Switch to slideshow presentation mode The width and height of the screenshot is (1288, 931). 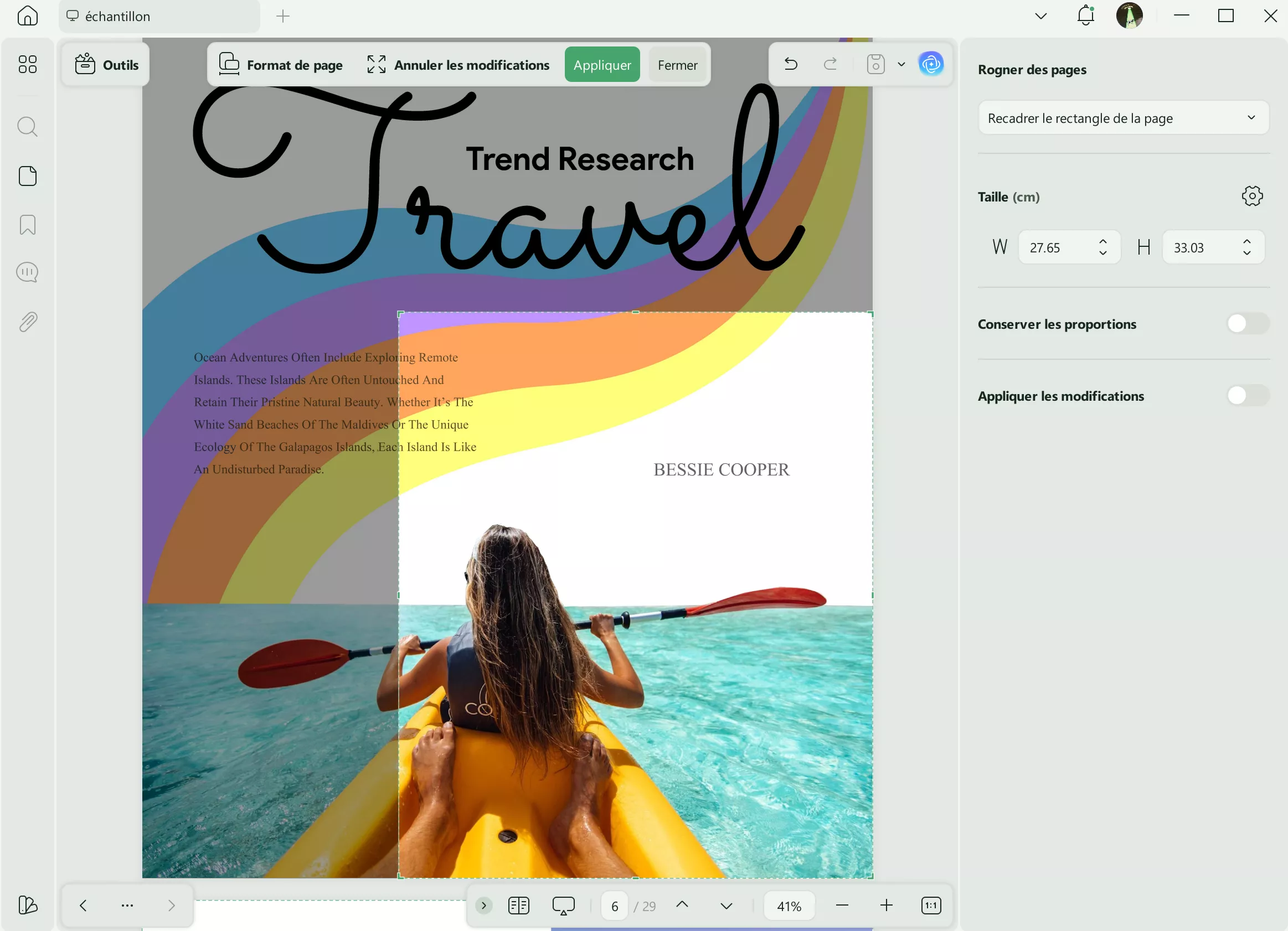[x=563, y=906]
